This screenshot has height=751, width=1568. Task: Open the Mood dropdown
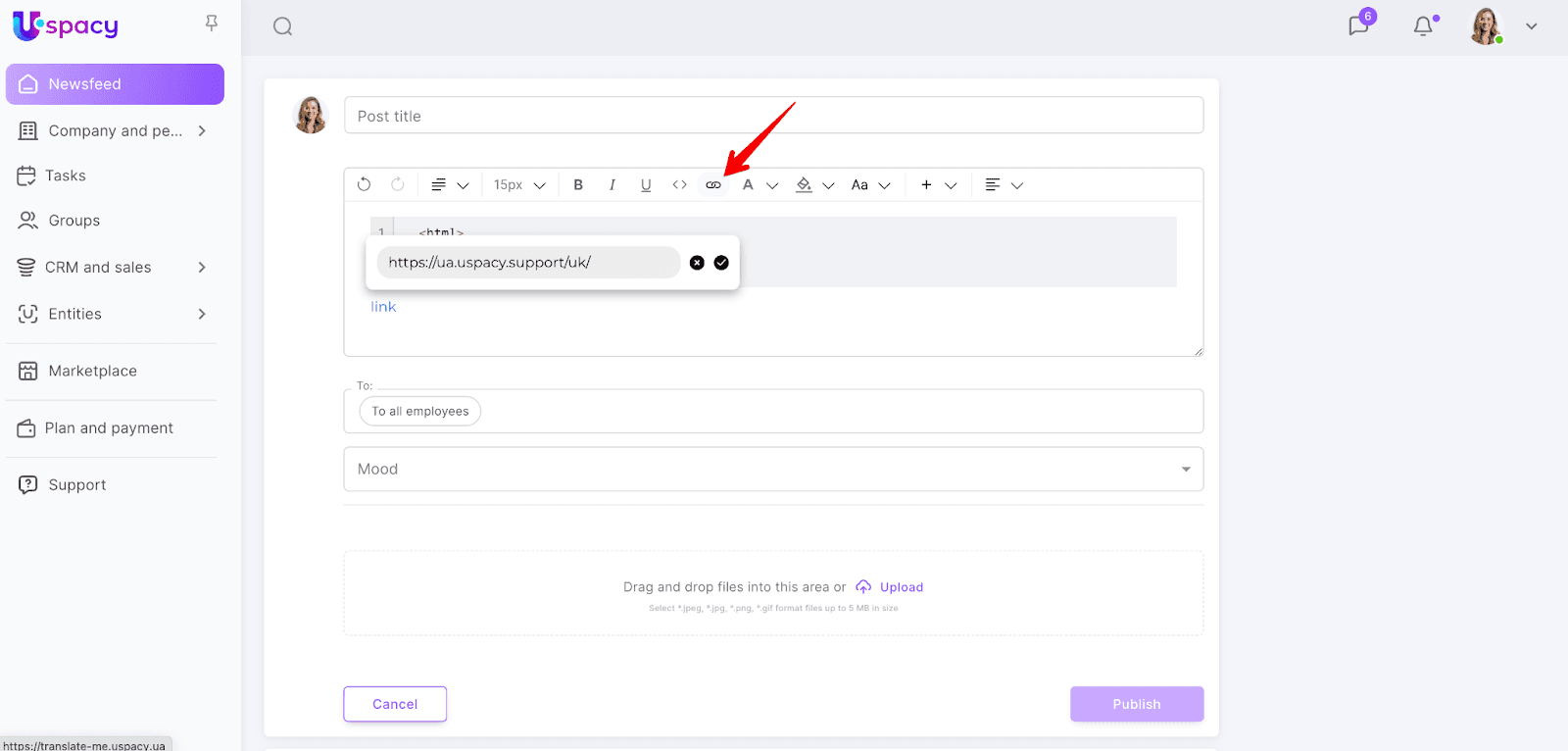773,470
